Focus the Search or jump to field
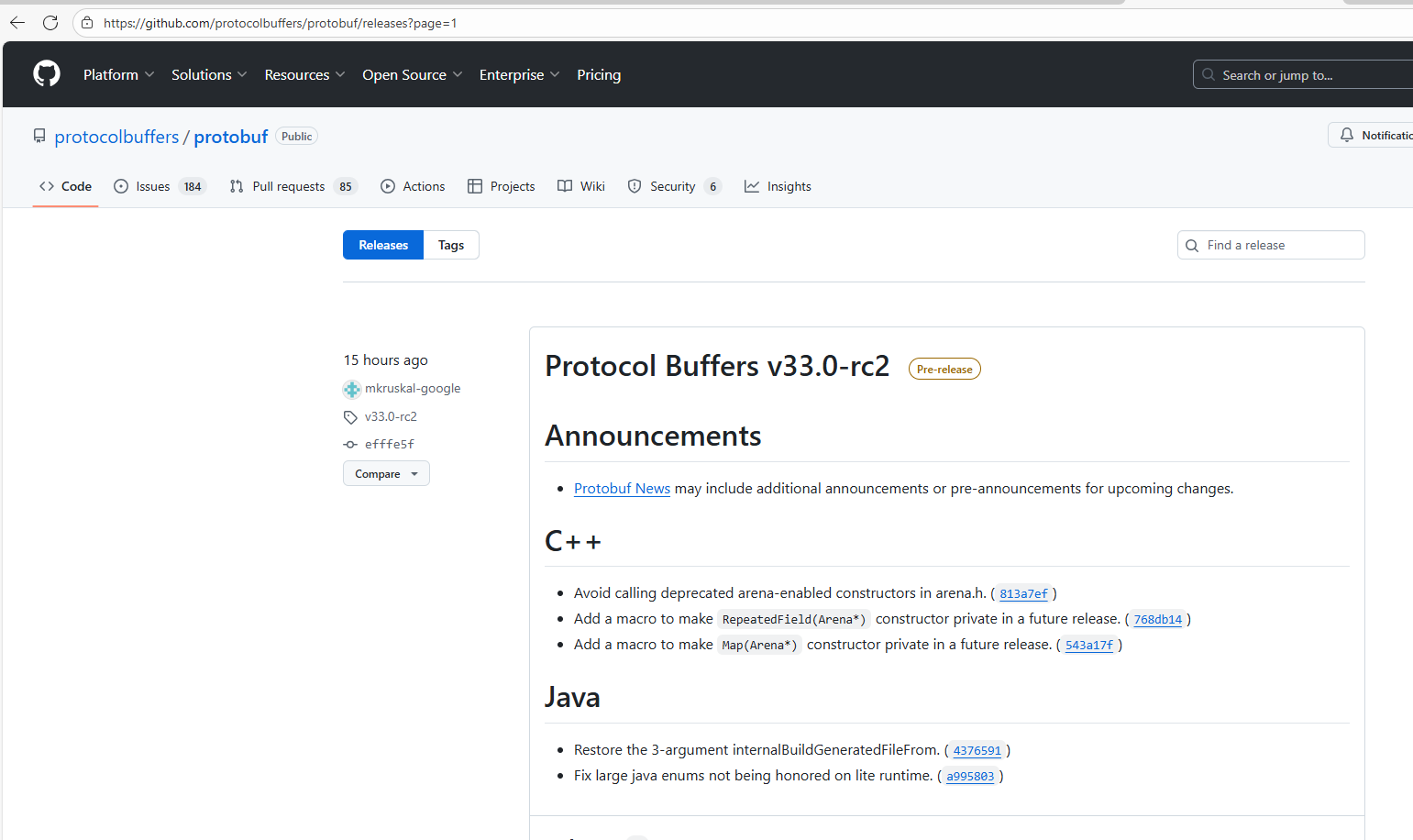Viewport: 1413px width, 840px height. pyautogui.click(x=1303, y=74)
